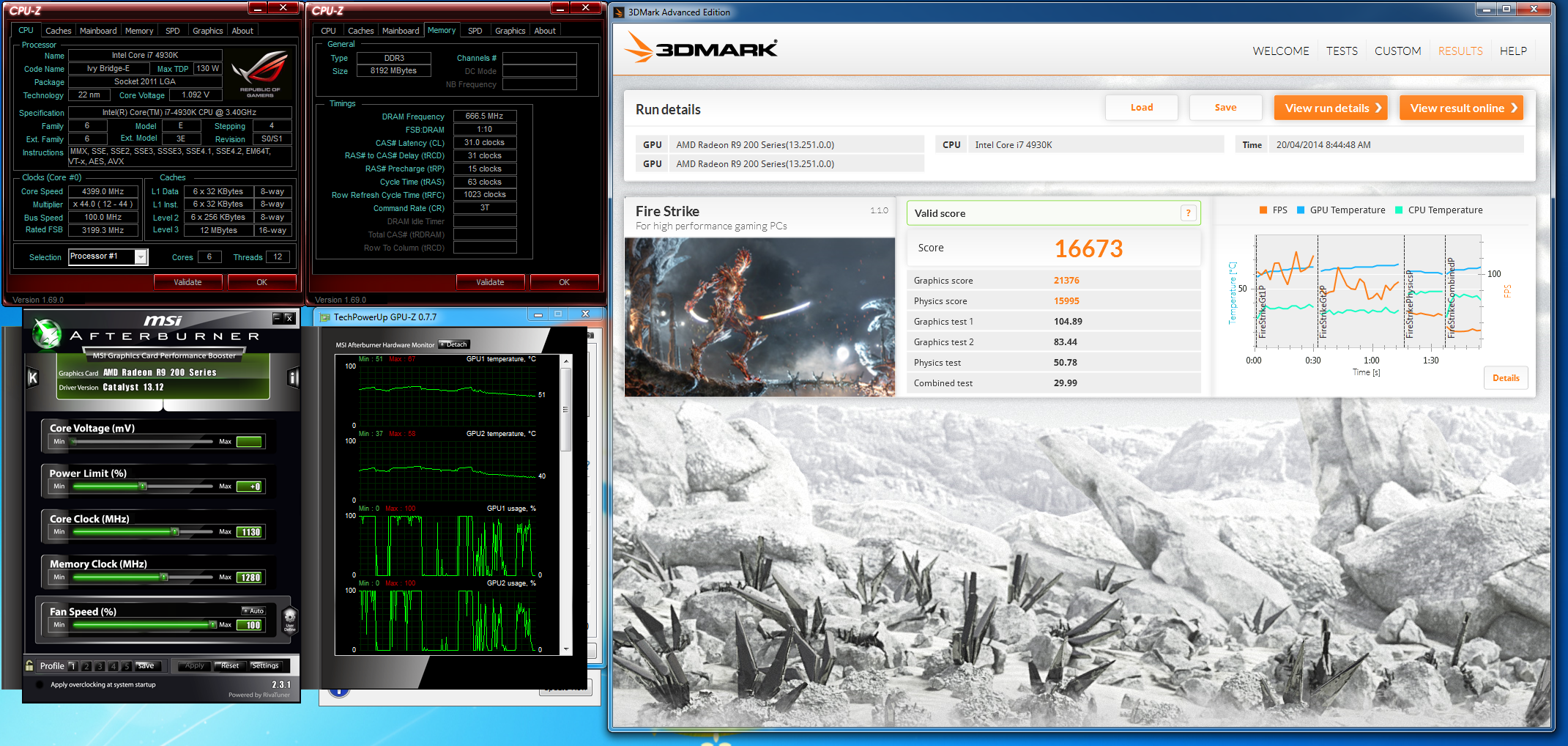Click the GPU Temperature blue legend swatch
This screenshot has width=1568, height=746.
1301,210
